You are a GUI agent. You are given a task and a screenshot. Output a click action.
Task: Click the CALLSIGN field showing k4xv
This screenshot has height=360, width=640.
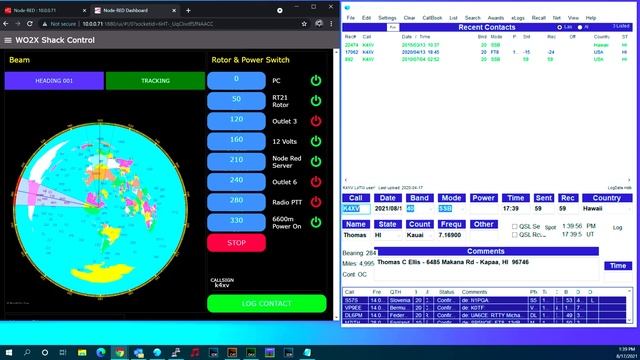pyautogui.click(x=267, y=285)
